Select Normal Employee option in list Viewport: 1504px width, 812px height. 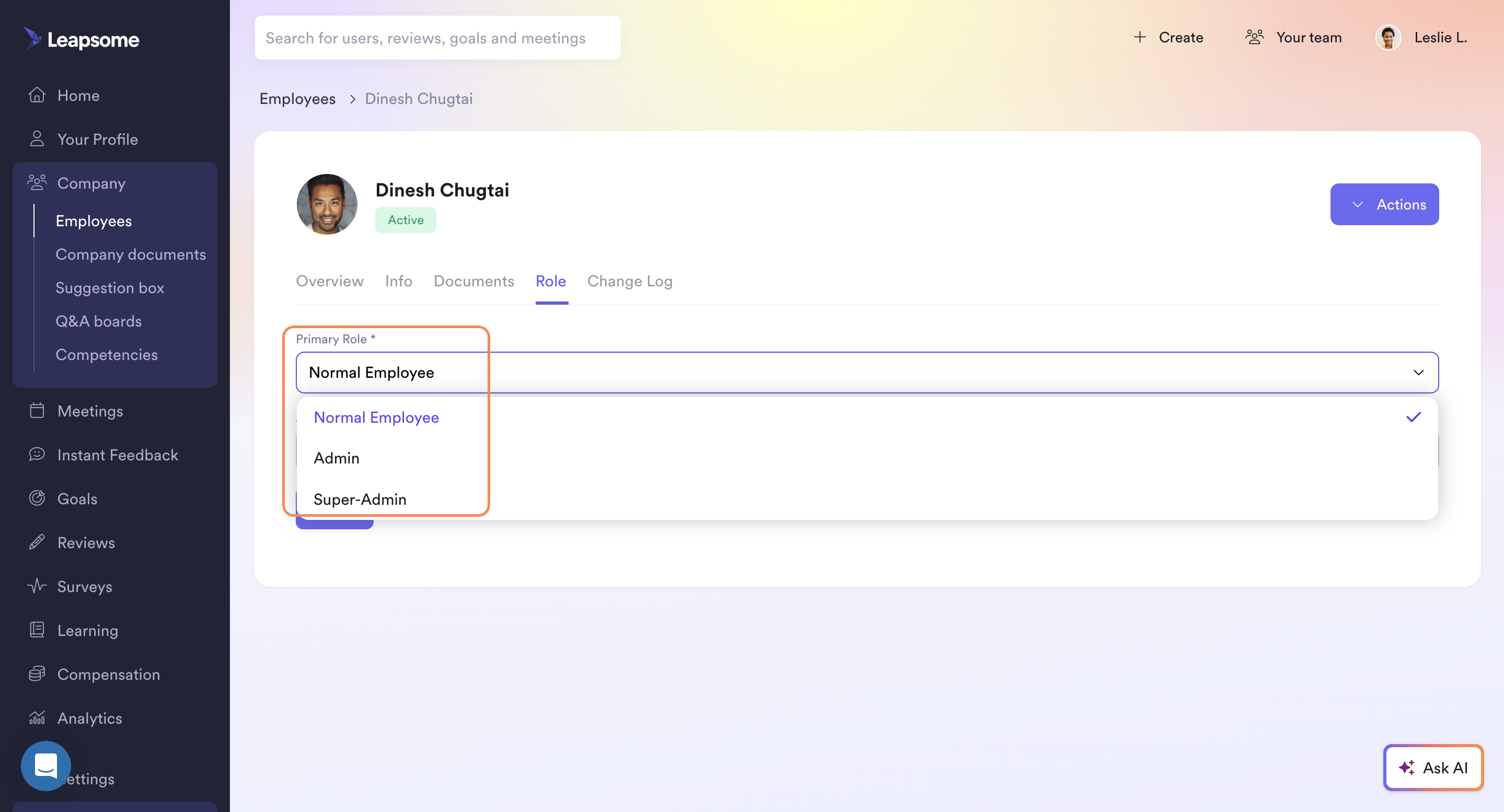[x=867, y=417]
